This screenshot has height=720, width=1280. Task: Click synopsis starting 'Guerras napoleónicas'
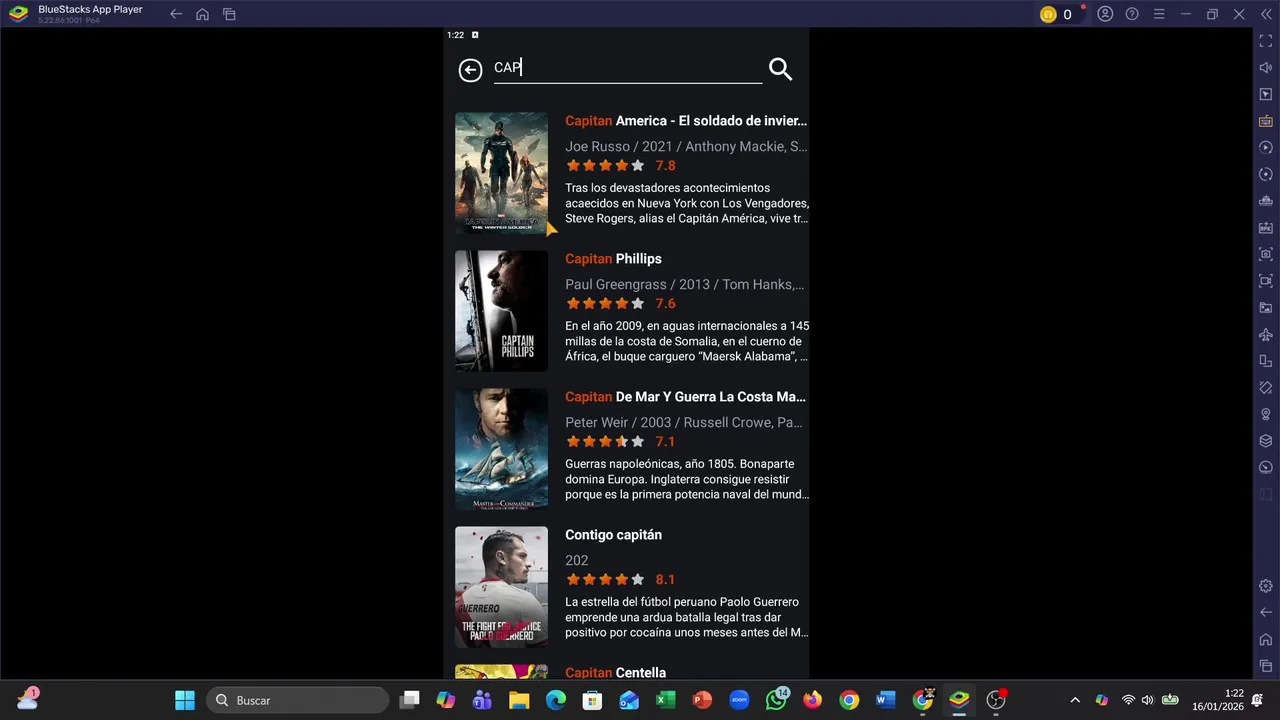(687, 479)
